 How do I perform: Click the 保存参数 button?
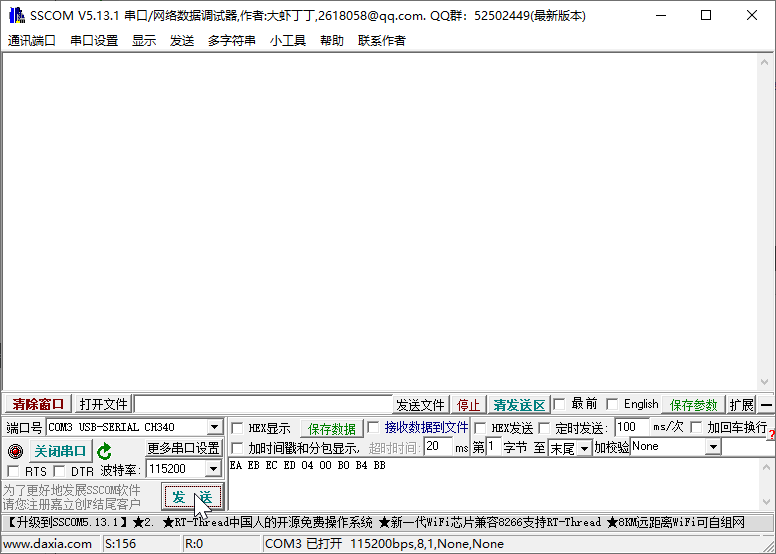point(693,405)
